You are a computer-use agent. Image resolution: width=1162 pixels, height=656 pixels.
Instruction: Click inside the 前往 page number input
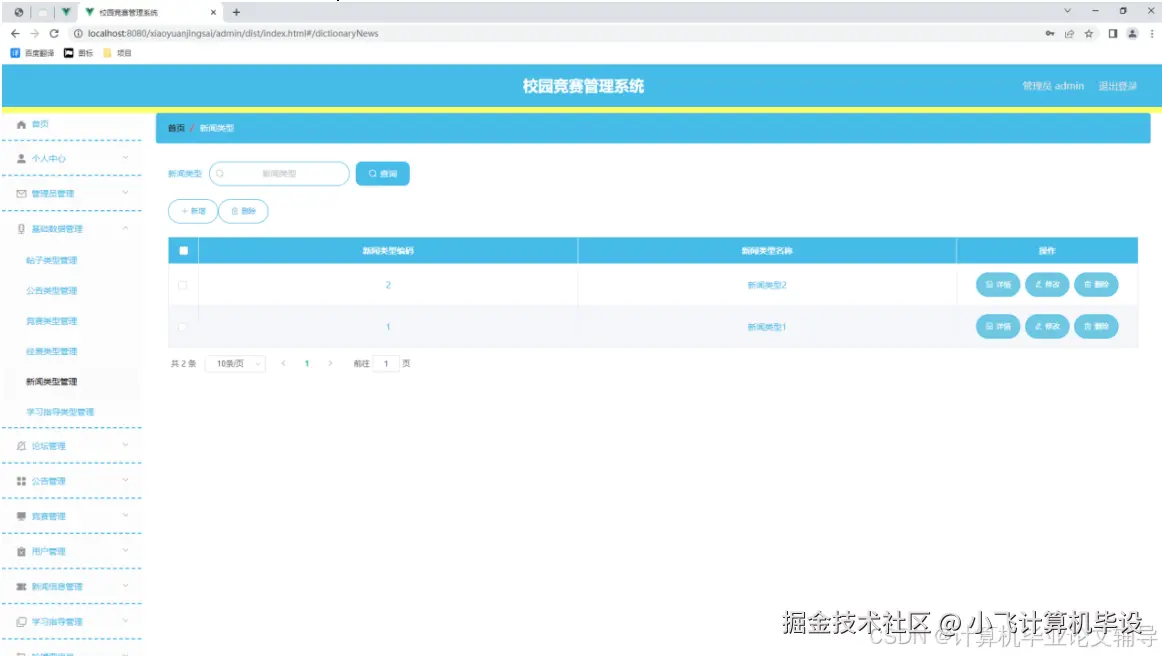385,364
